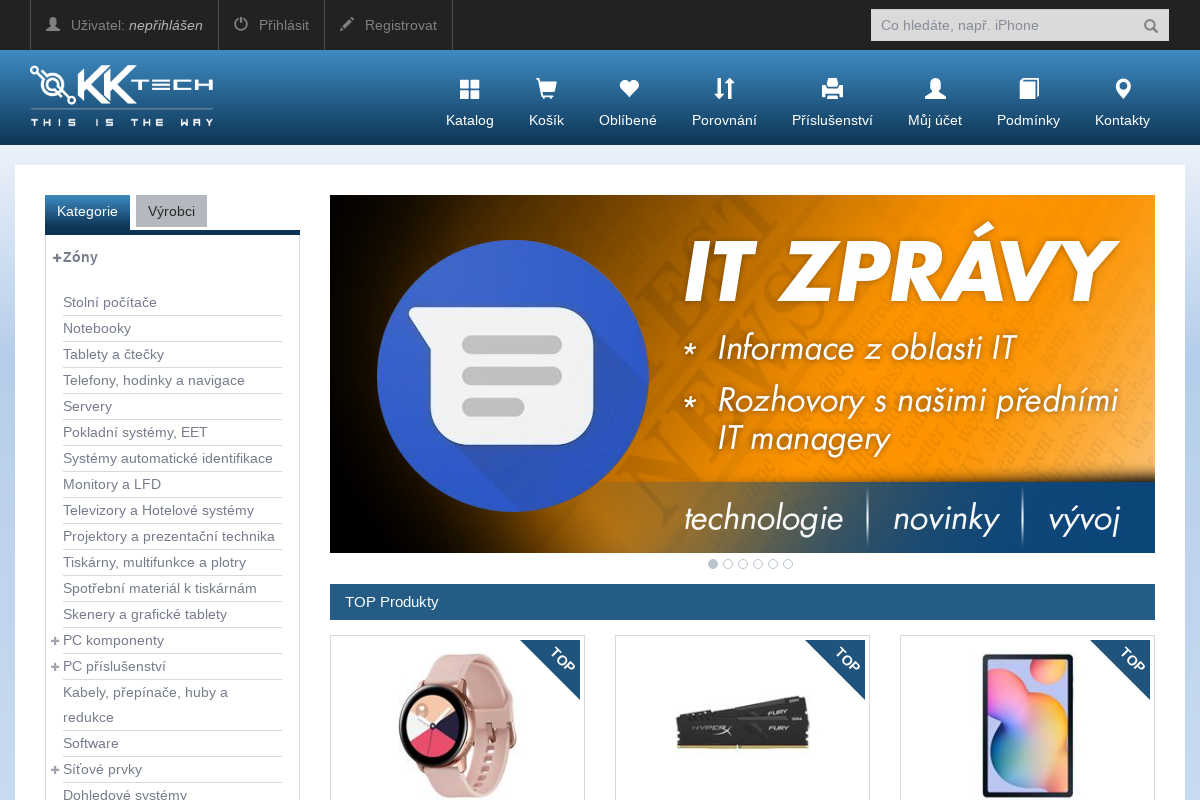Focus the search field 'Co hledáte'
The image size is (1200, 800).
tap(1002, 25)
